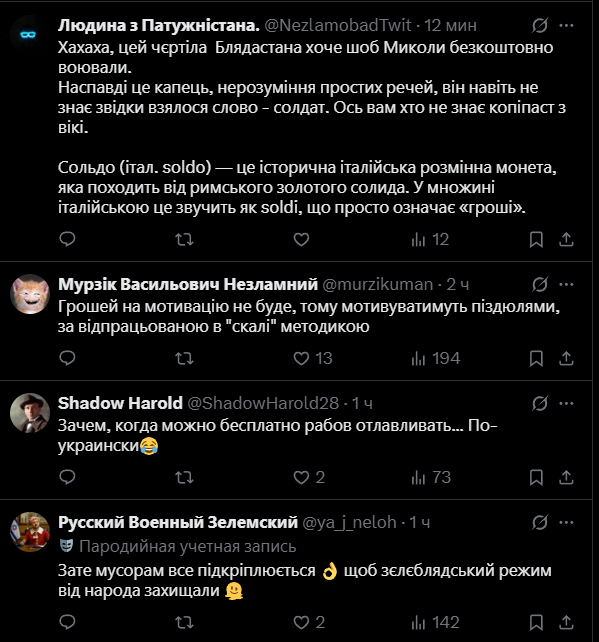Open more options for NezlamobadTwit tweet
The image size is (599, 642).
(566, 25)
